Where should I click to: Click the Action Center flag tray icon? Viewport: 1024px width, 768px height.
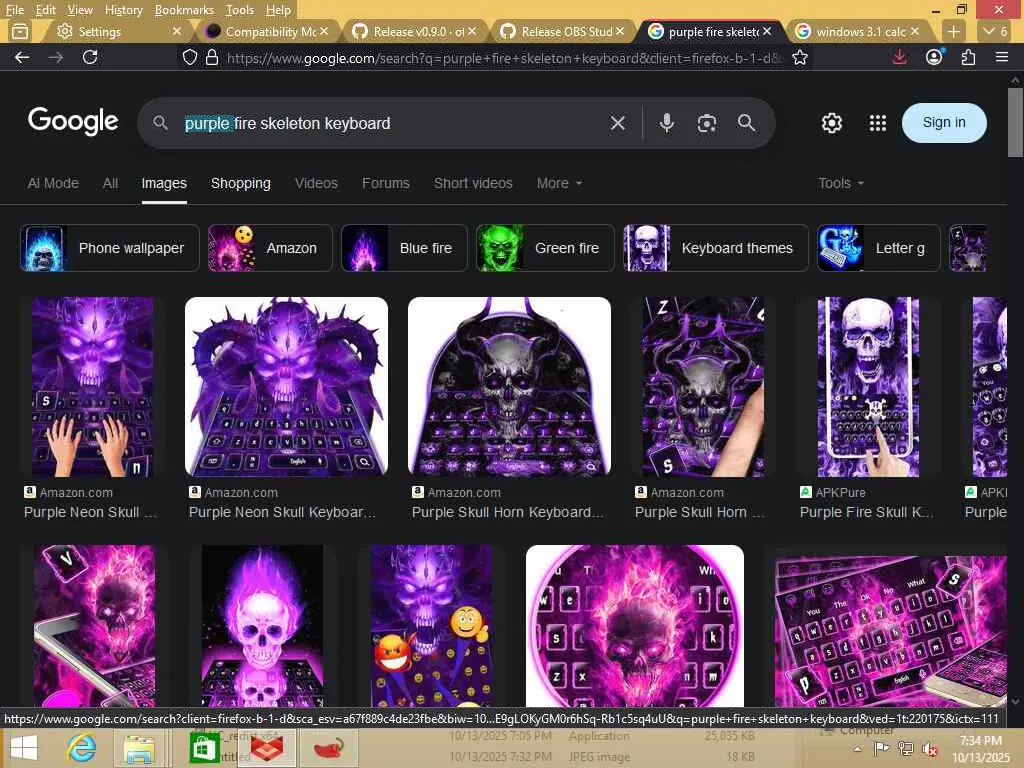(881, 749)
